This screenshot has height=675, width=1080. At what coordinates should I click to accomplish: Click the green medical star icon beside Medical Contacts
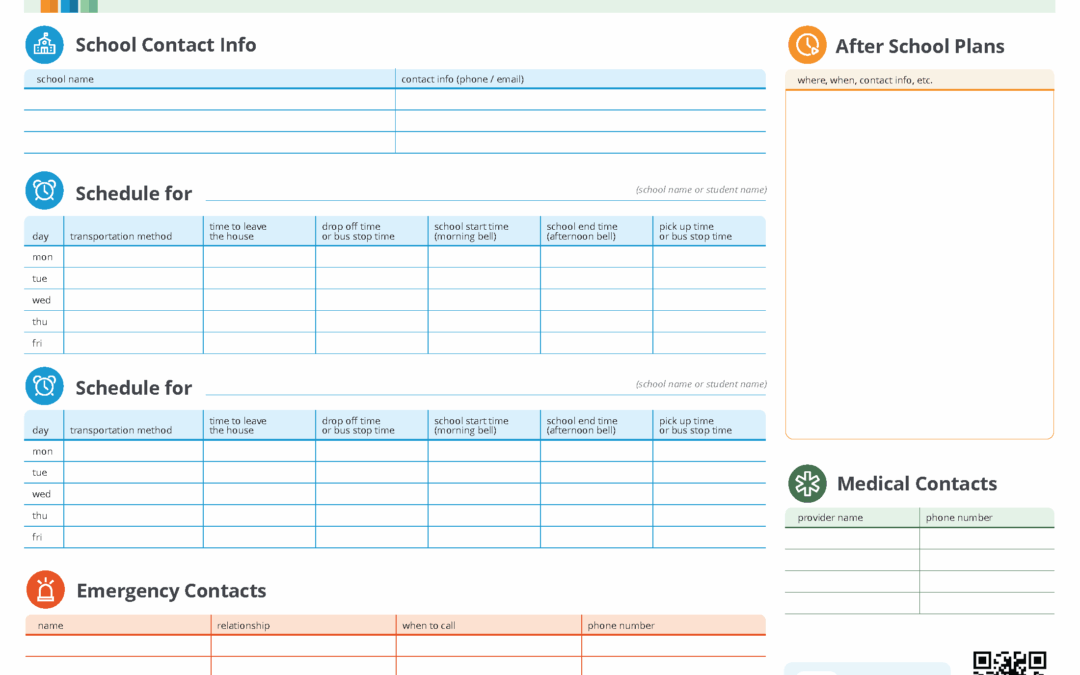[807, 483]
